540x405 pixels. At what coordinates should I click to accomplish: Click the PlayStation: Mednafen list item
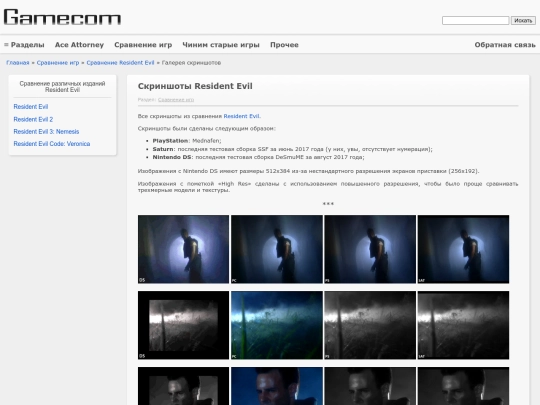point(187,141)
